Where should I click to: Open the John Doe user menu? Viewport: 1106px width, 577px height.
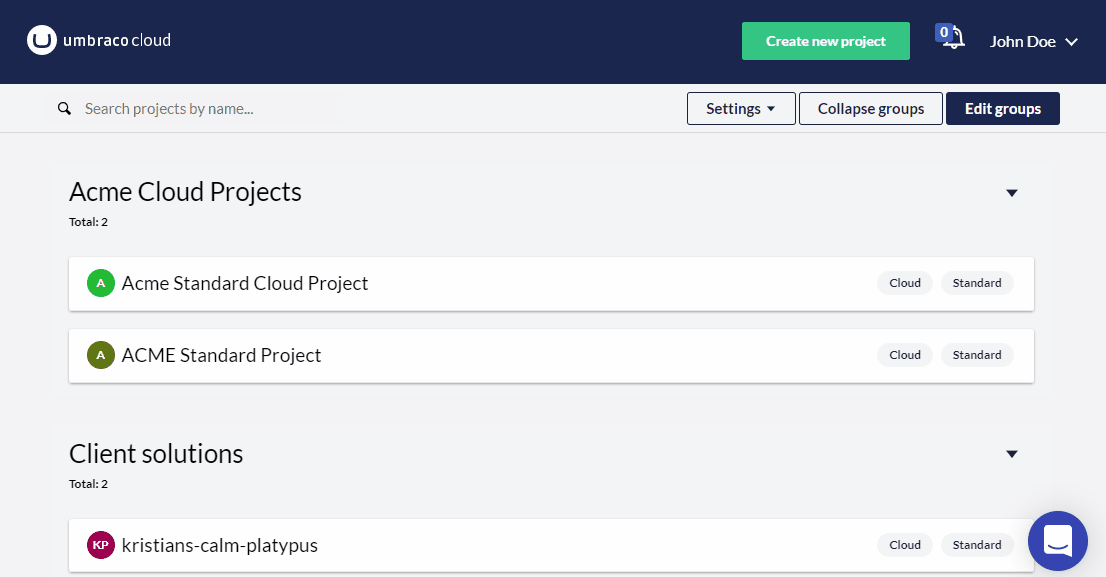(1033, 42)
